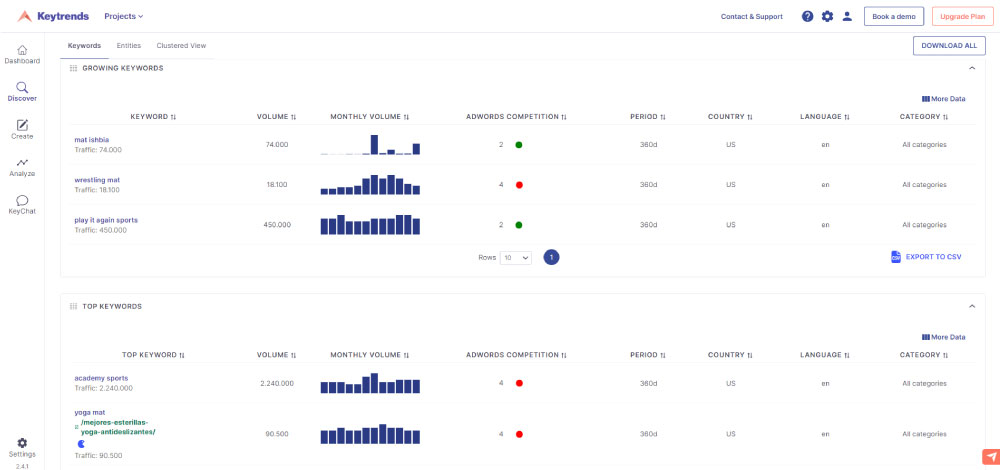This screenshot has height=470, width=1000.
Task: Open the KeyChat sidebar item
Action: 22,205
